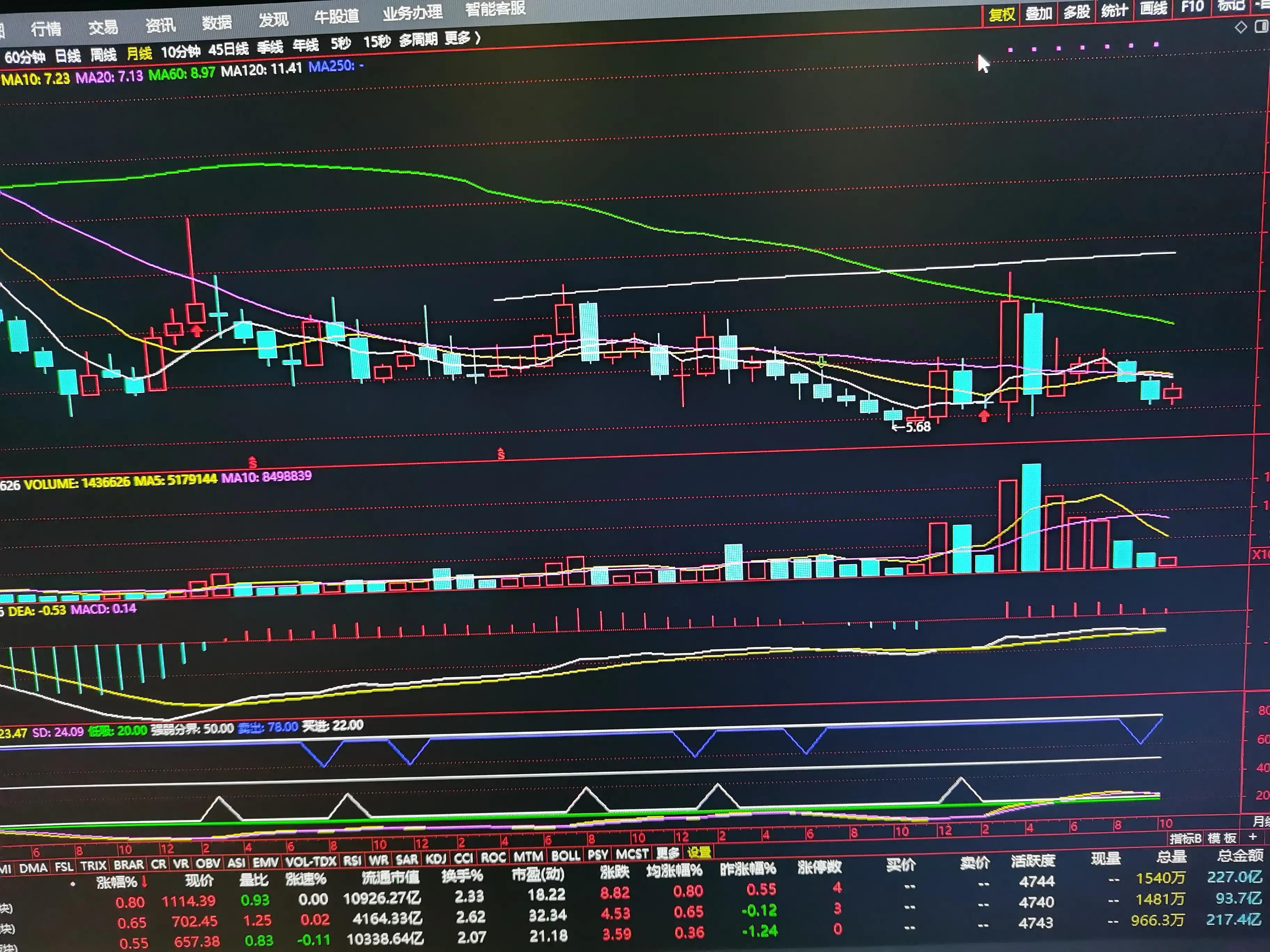This screenshot has width=1270, height=952.
Task: Click the red S signal marker below the chart
Action: tap(253, 462)
